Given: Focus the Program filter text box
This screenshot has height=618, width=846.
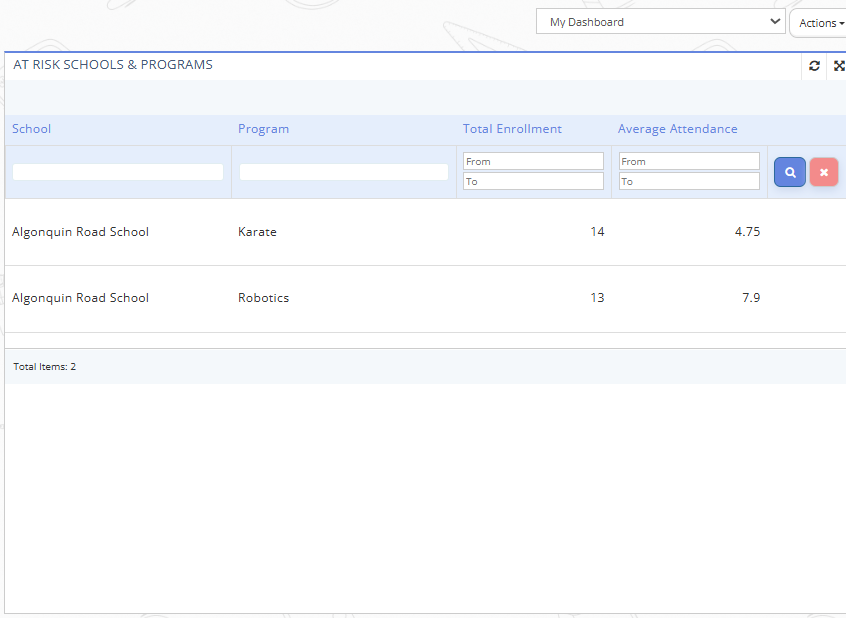Looking at the screenshot, I should tap(344, 172).
